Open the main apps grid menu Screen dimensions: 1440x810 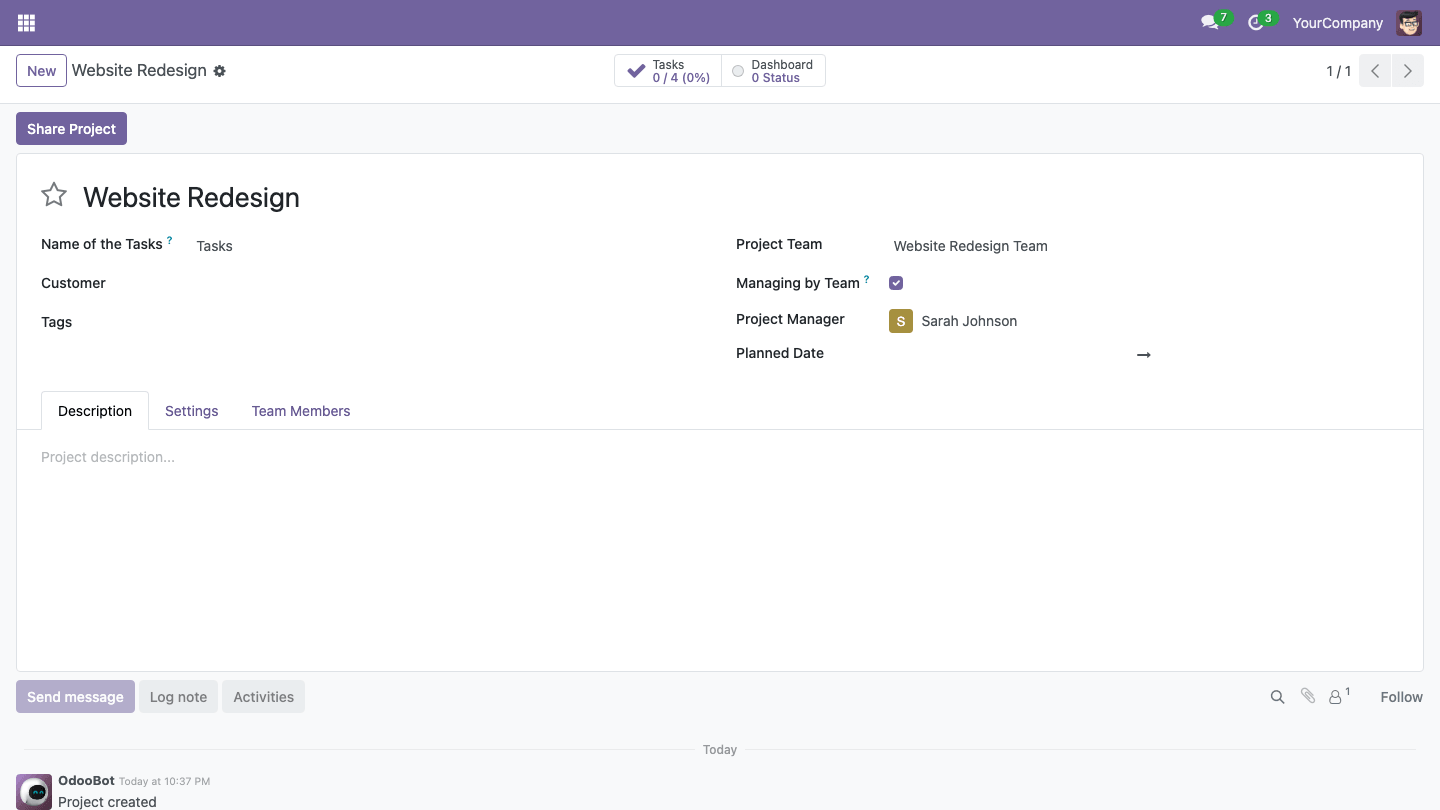pos(27,22)
